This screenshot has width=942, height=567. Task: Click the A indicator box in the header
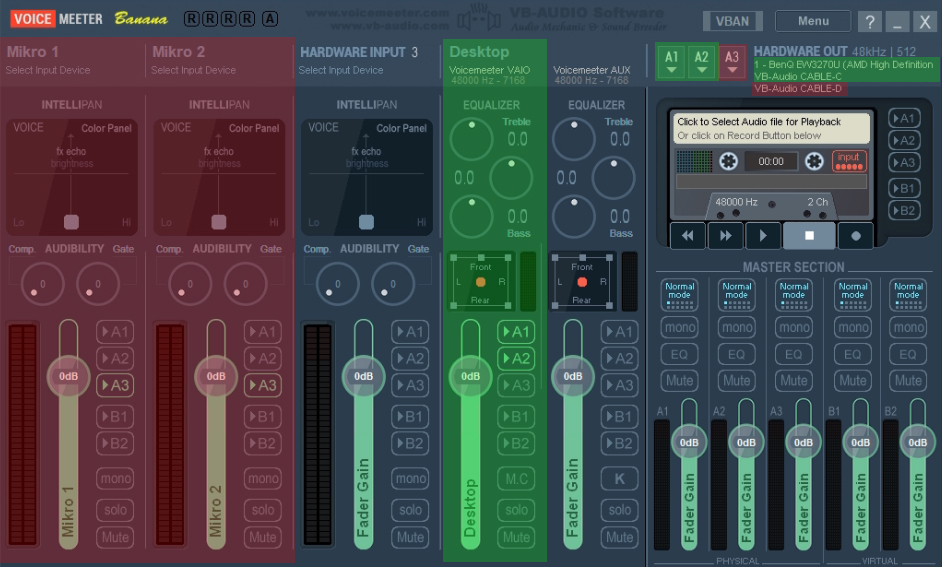(270, 19)
